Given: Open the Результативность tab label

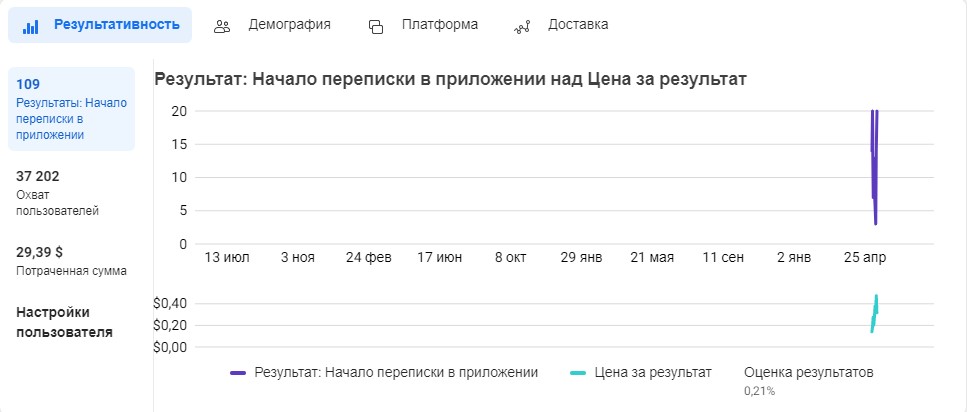Looking at the screenshot, I should pyautogui.click(x=117, y=25).
